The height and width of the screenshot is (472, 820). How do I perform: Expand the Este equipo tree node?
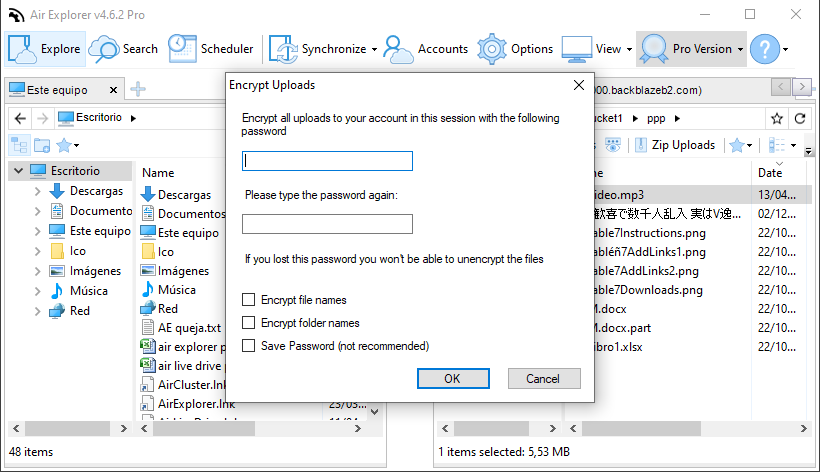37,231
